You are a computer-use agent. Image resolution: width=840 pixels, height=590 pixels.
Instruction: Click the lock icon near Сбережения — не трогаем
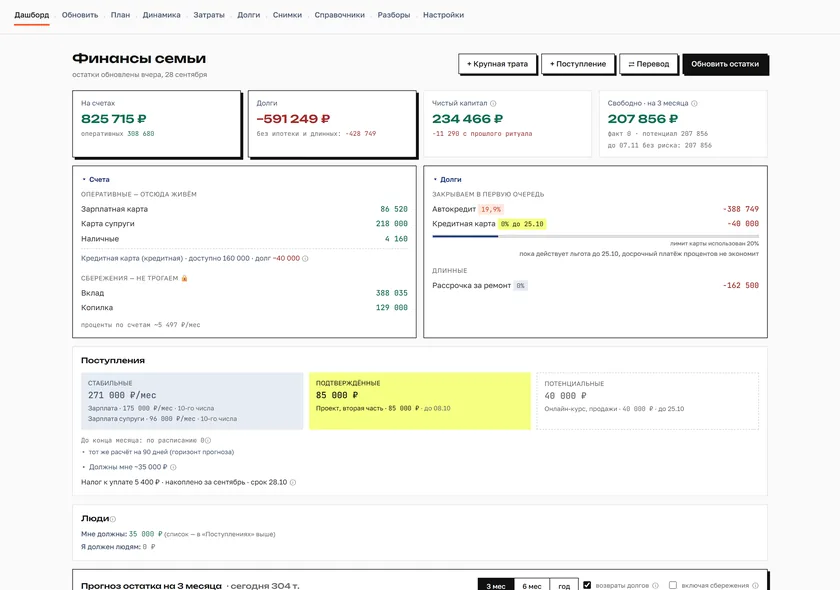click(x=184, y=278)
